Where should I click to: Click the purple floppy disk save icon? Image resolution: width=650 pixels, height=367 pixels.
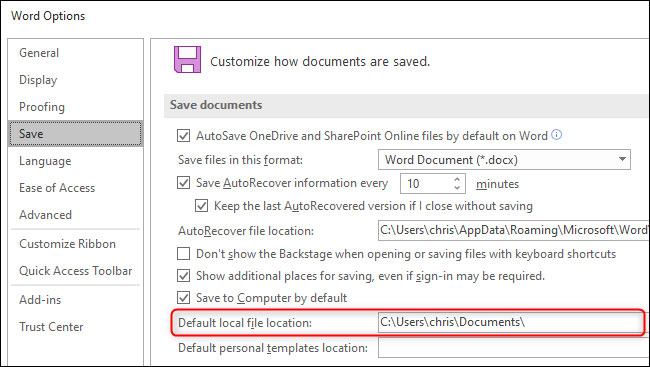pos(187,60)
